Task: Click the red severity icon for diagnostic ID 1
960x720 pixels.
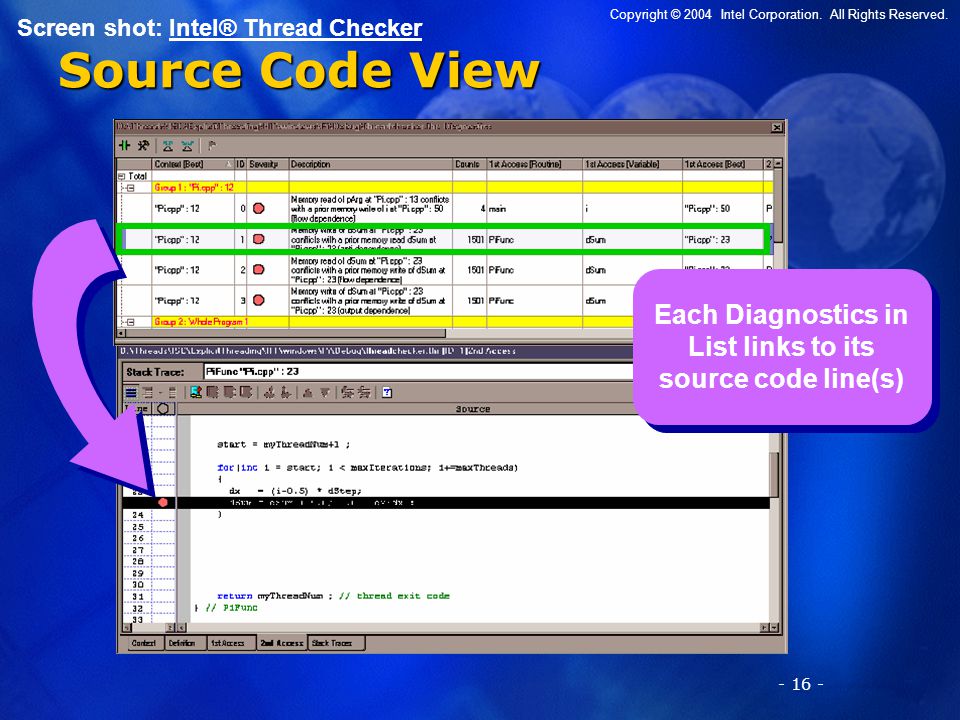Action: [x=259, y=239]
